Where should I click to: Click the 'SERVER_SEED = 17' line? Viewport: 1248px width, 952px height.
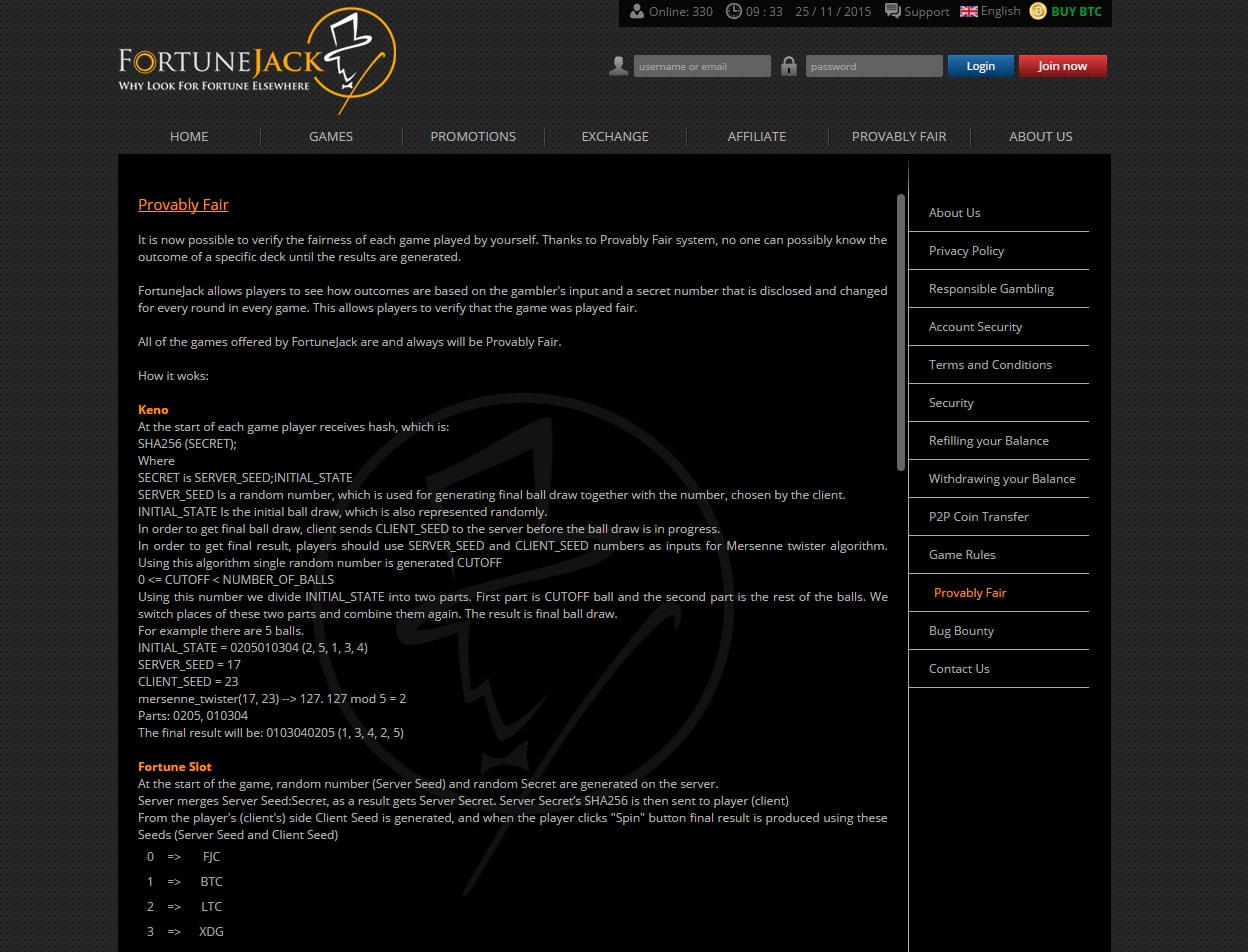pyautogui.click(x=189, y=665)
